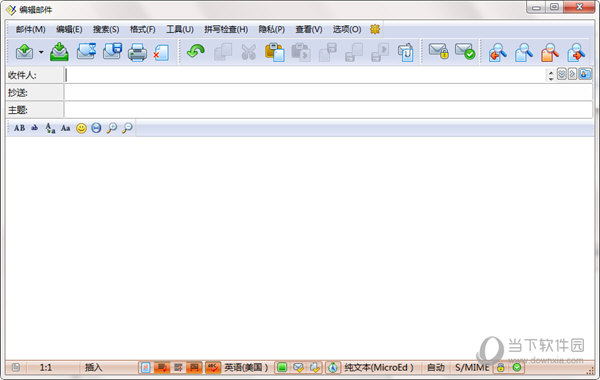
Task: Open the 工具(U) menu
Action: pyautogui.click(x=180, y=29)
